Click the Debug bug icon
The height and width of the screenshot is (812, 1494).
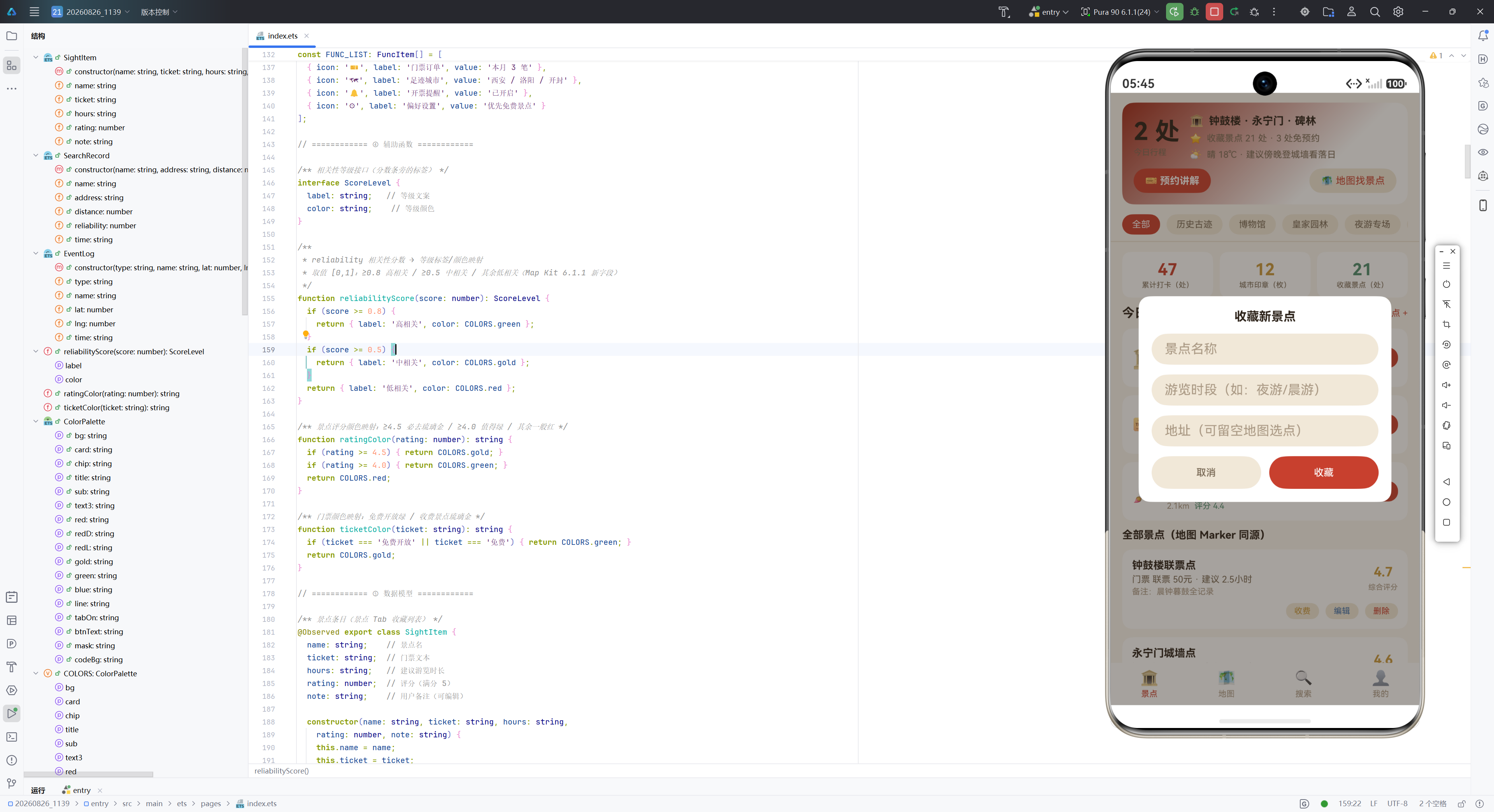1194,12
